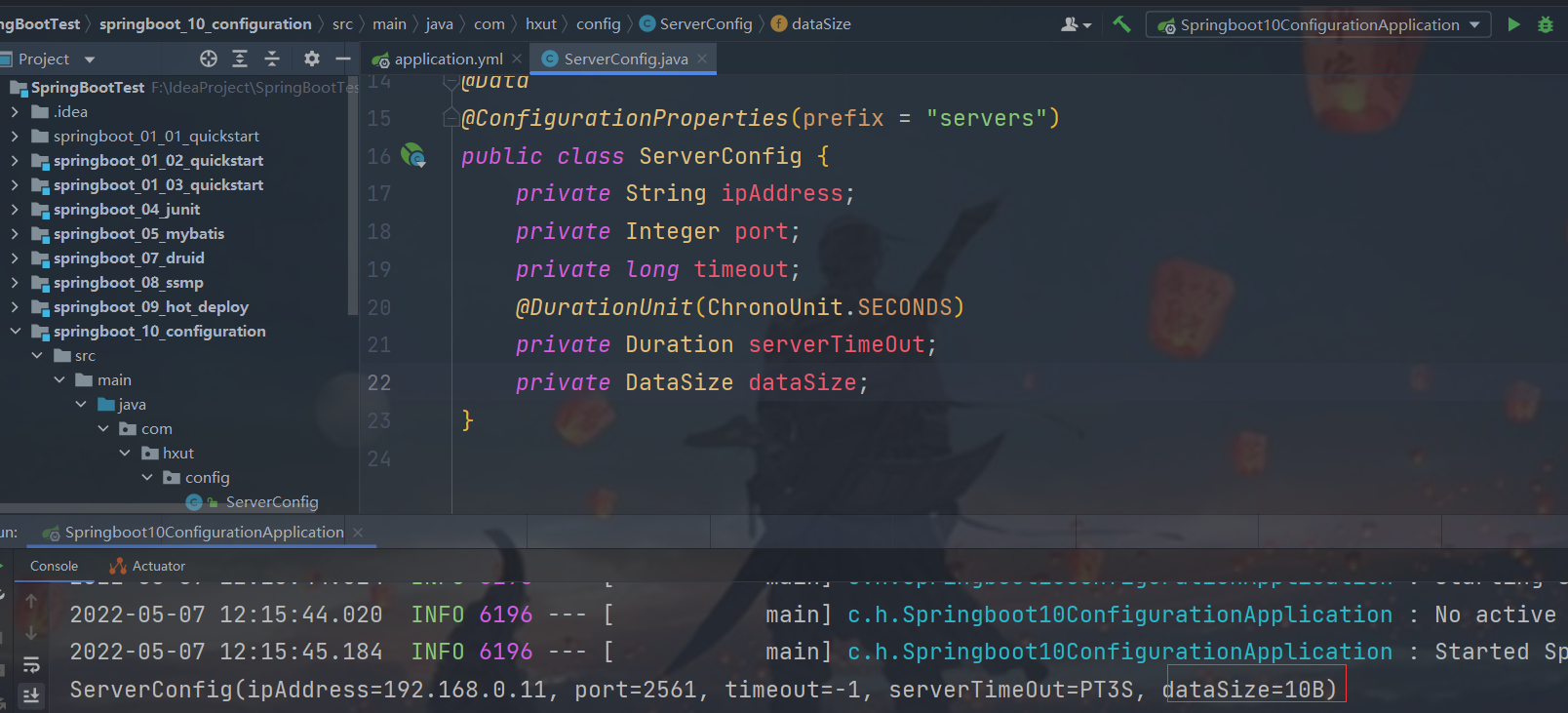
Task: Build the project using the hammer icon
Action: click(x=1122, y=24)
